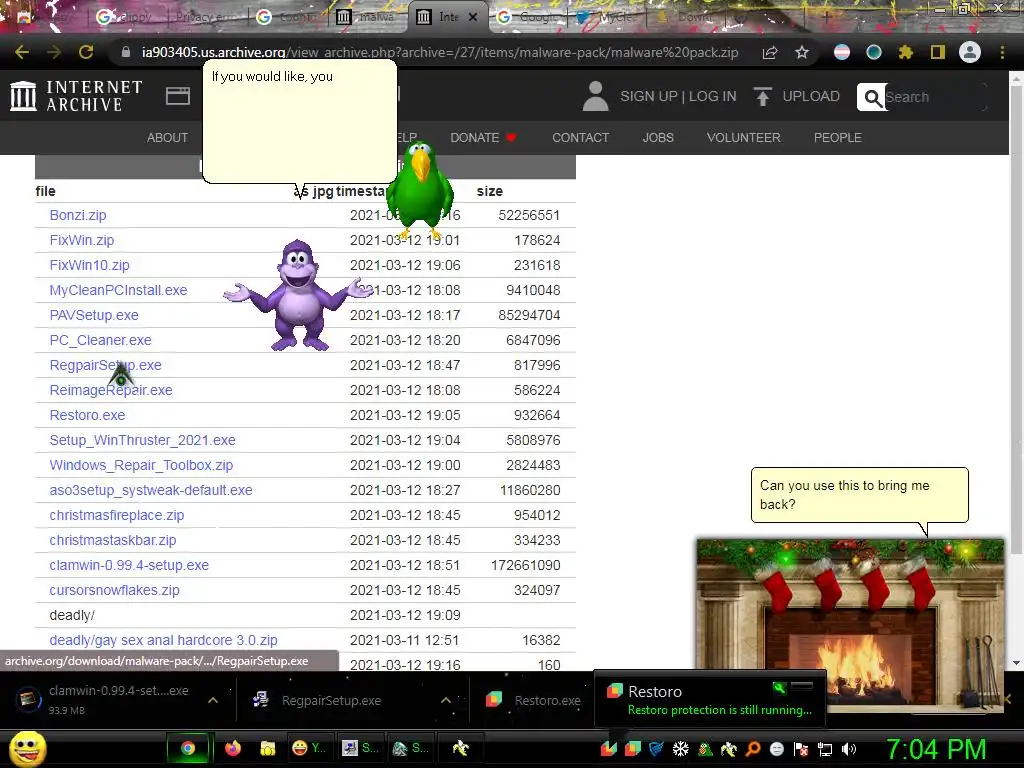Click the snowflake icon in system tray
The width and height of the screenshot is (1024, 768).
coord(680,749)
